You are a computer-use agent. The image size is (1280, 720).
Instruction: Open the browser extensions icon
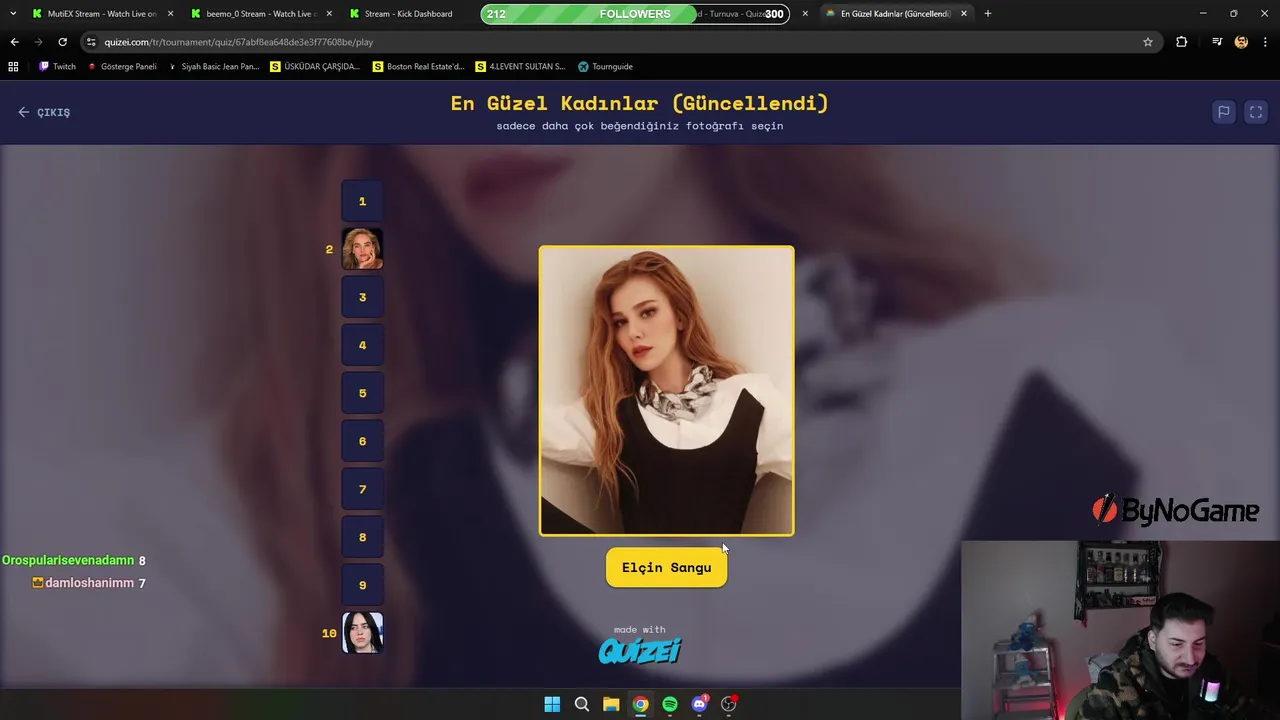pos(1181,42)
